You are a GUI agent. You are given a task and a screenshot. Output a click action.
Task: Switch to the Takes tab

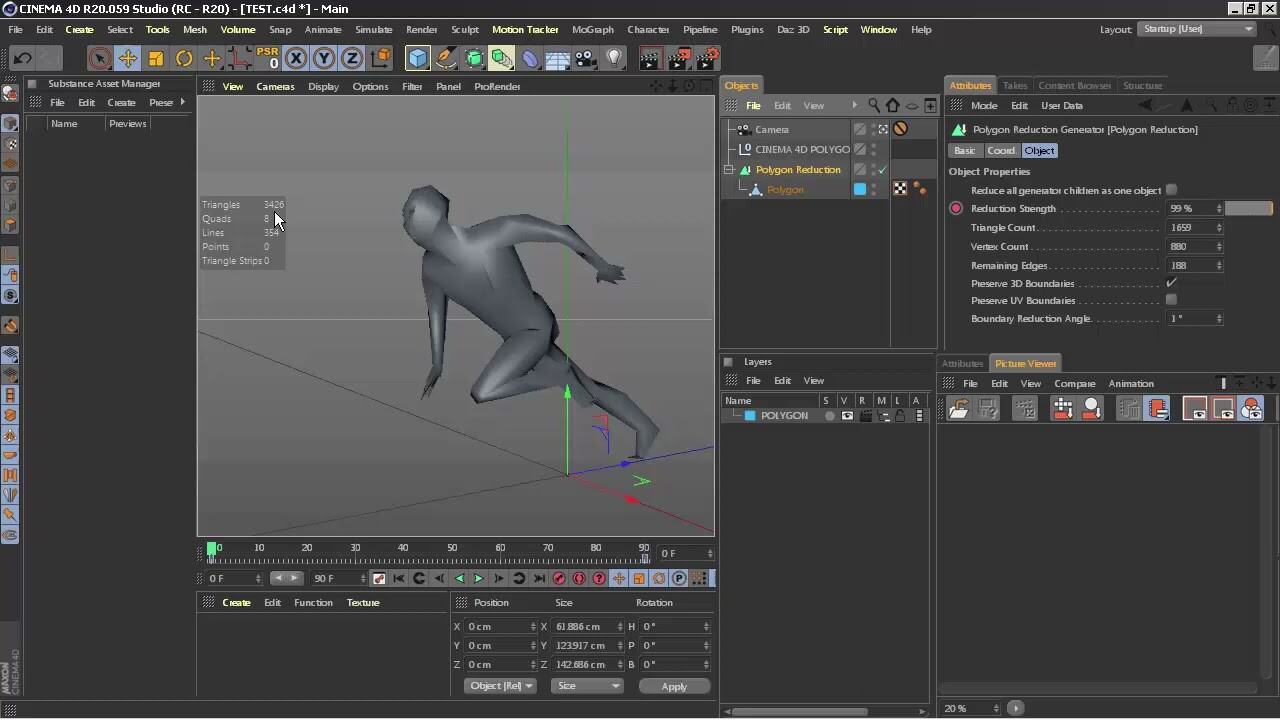point(1015,85)
